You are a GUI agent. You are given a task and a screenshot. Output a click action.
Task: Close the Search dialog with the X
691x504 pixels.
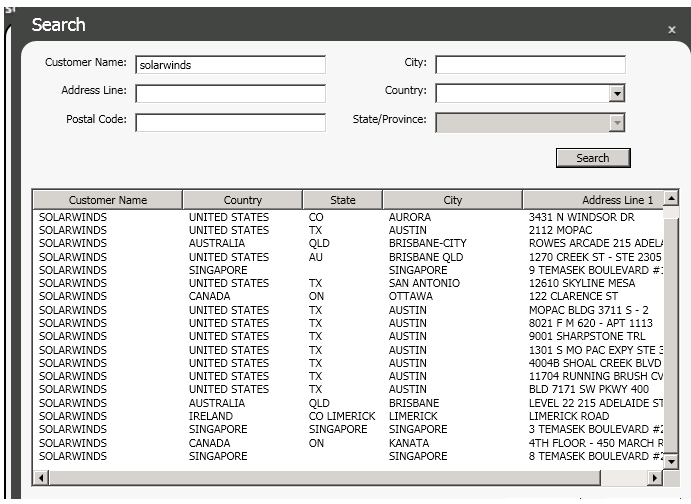671,30
